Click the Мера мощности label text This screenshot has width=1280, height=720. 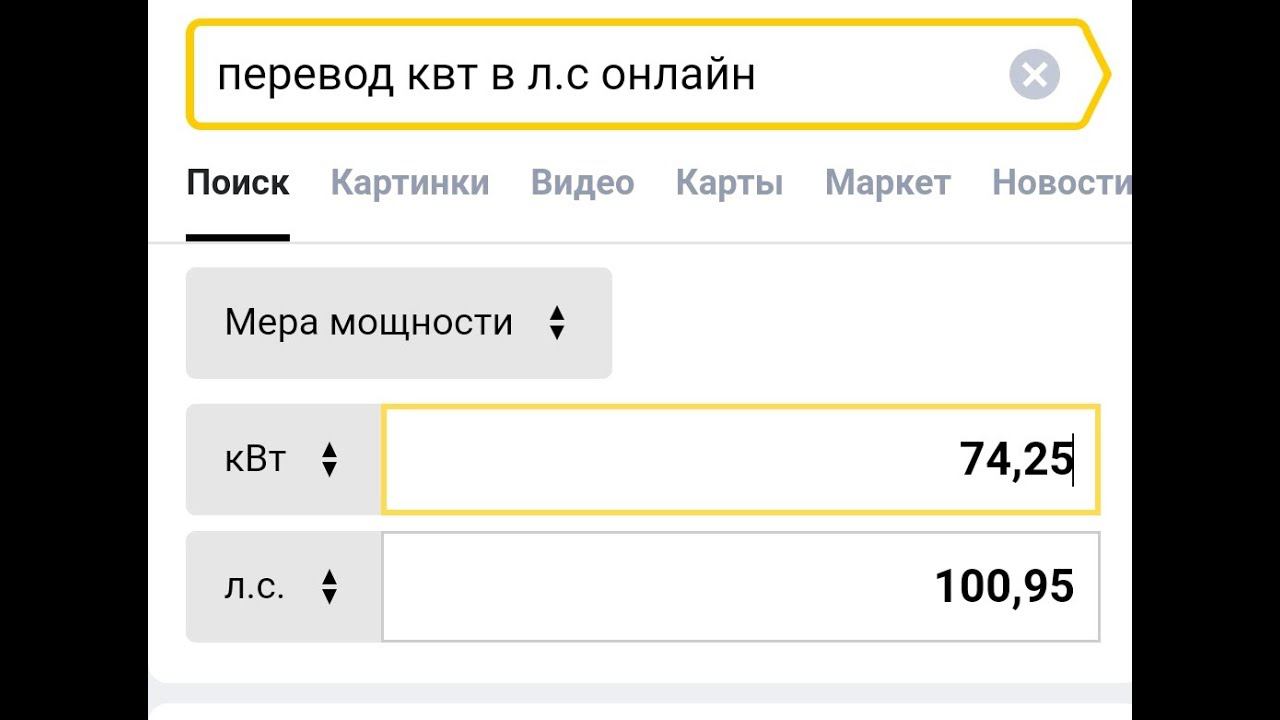(x=368, y=323)
